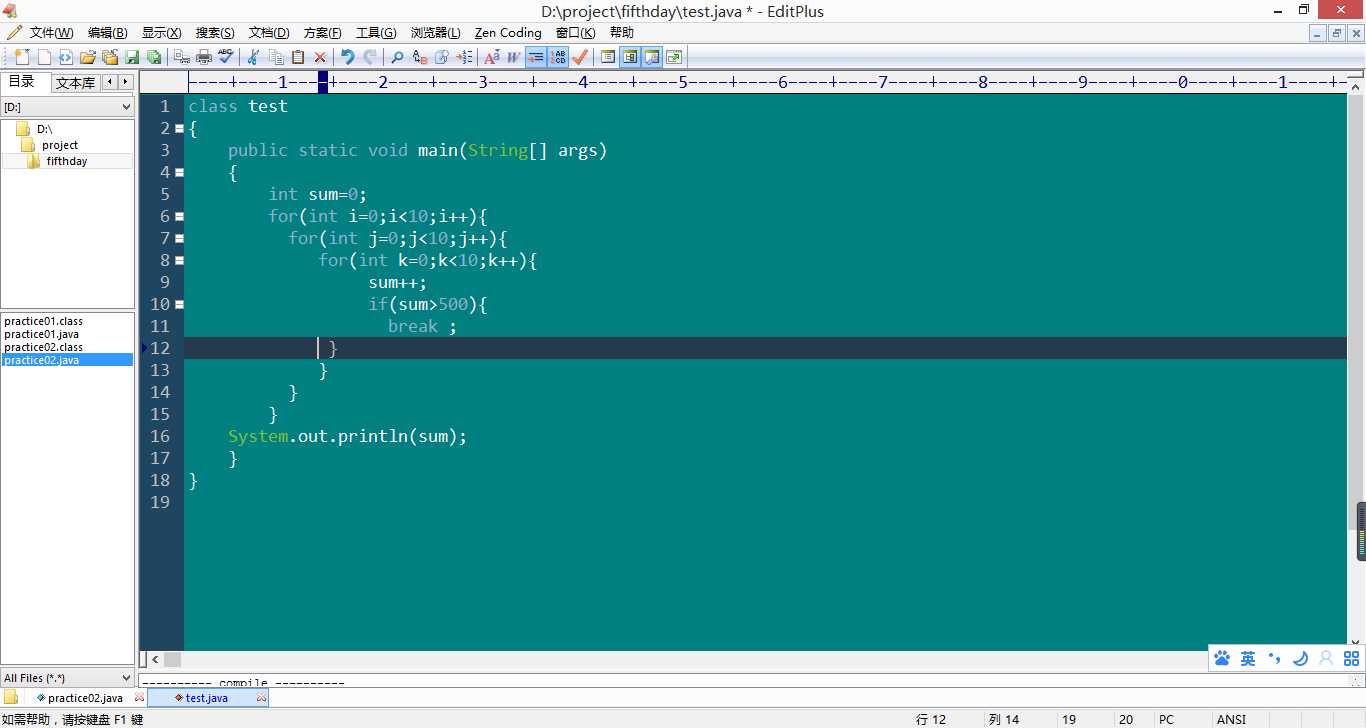
Task: Click the orange checkmark toolbar icon
Action: tap(580, 57)
